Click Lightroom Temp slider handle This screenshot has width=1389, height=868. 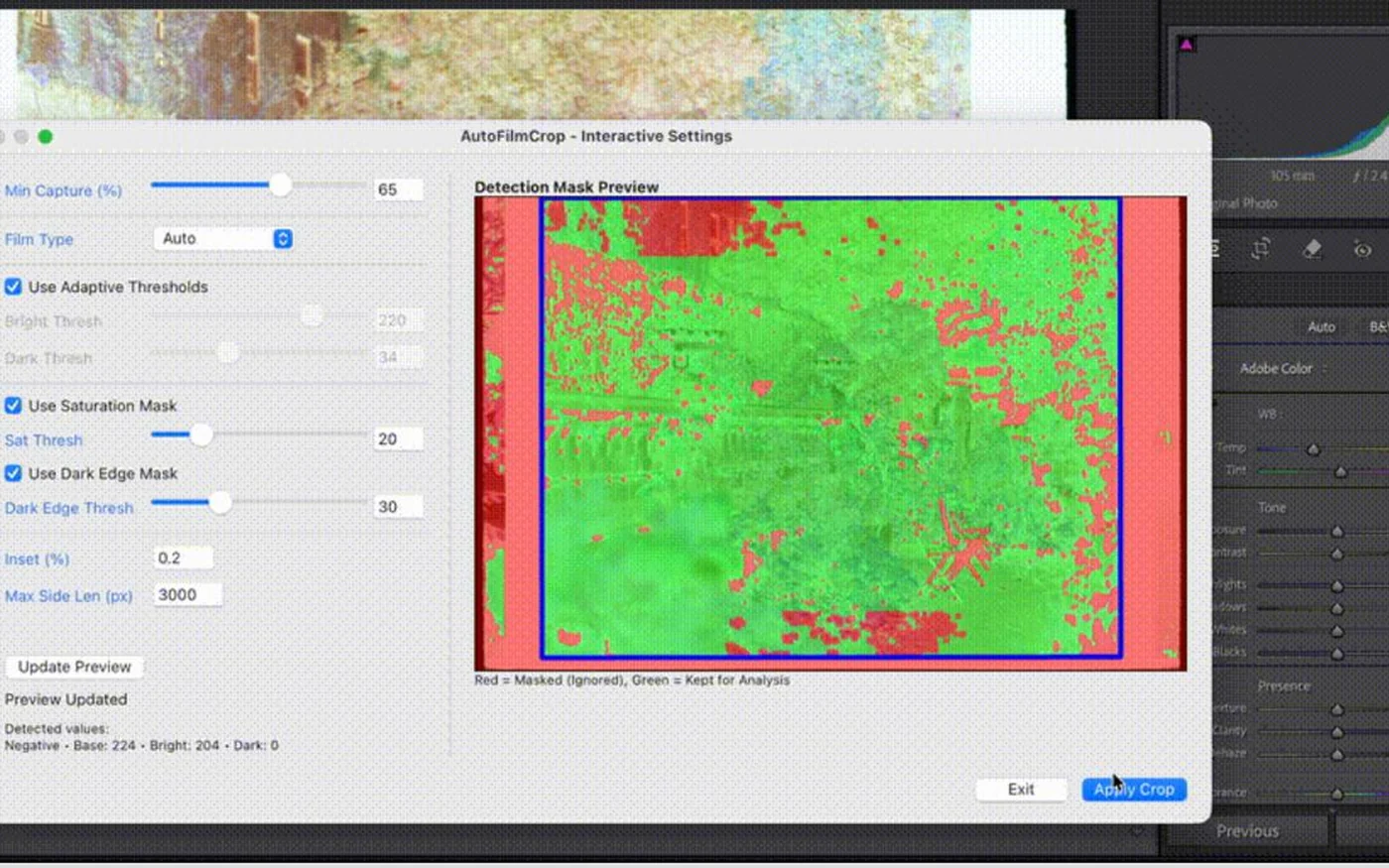point(1313,449)
